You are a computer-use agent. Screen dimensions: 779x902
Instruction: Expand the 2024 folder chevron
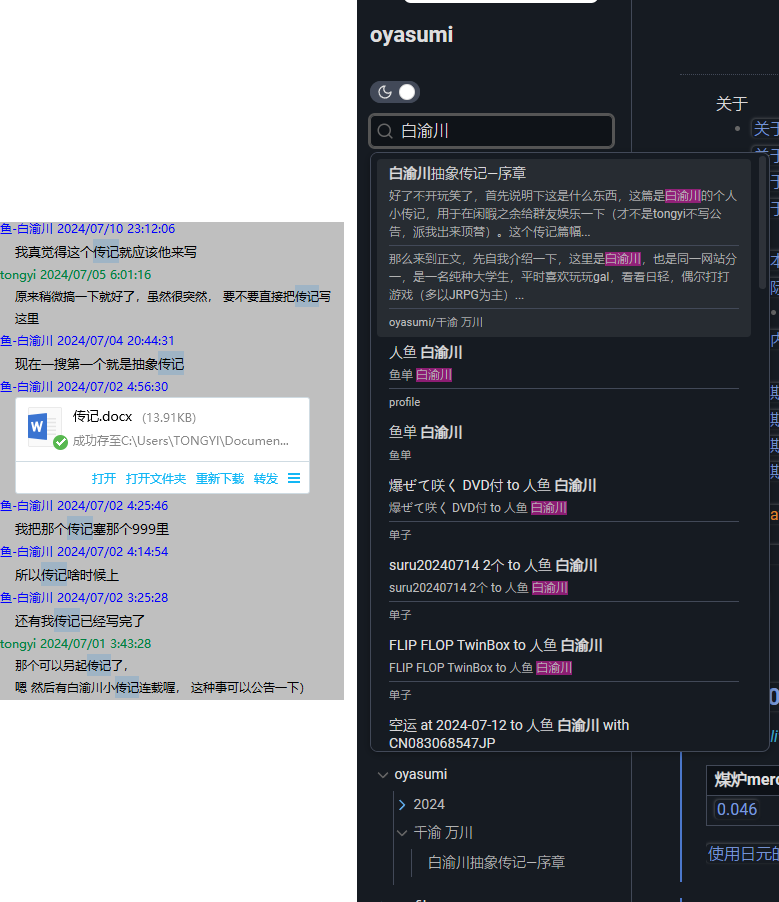pyautogui.click(x=402, y=805)
